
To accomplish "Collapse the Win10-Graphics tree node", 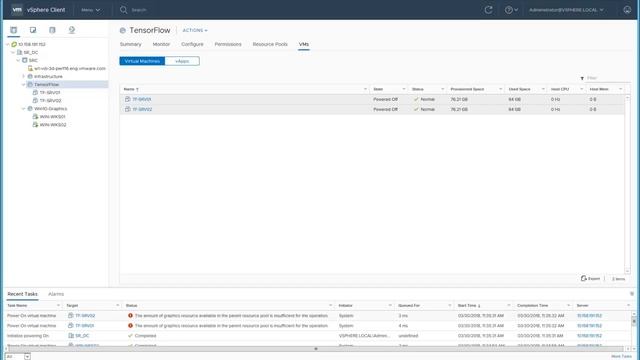I will tap(24, 109).
